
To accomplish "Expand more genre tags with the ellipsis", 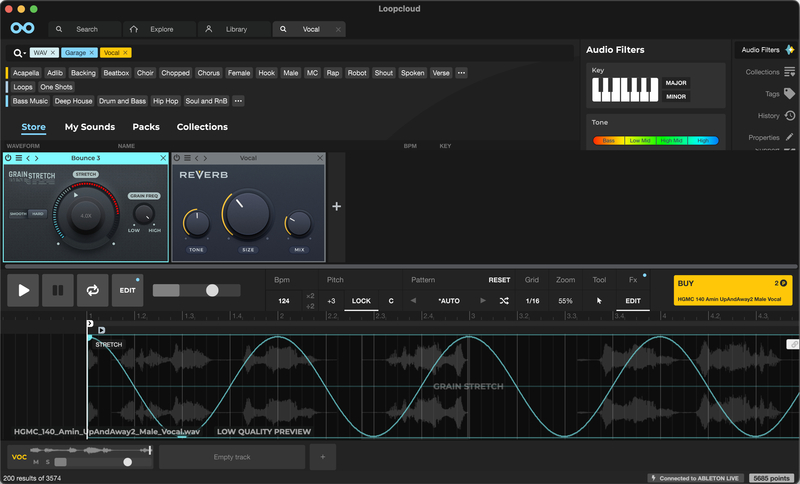I will coord(238,101).
